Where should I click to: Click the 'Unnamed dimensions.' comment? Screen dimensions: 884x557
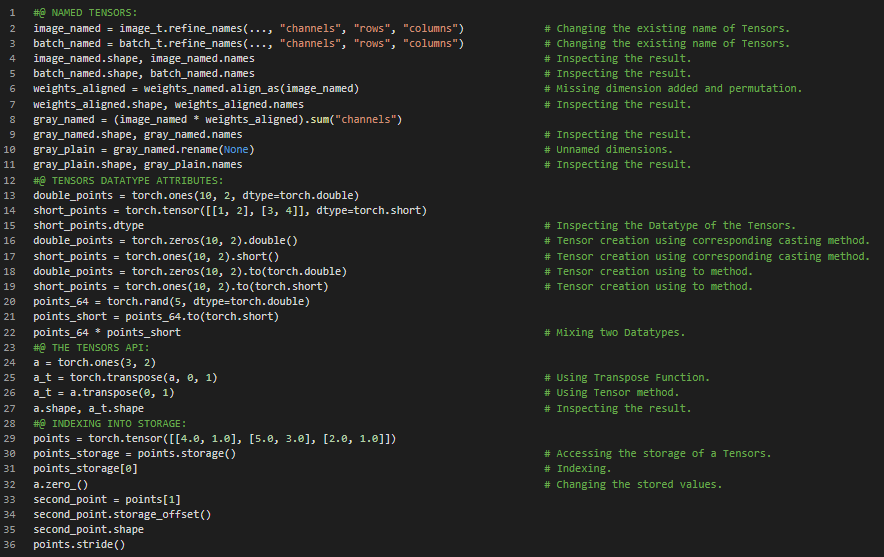(x=614, y=149)
